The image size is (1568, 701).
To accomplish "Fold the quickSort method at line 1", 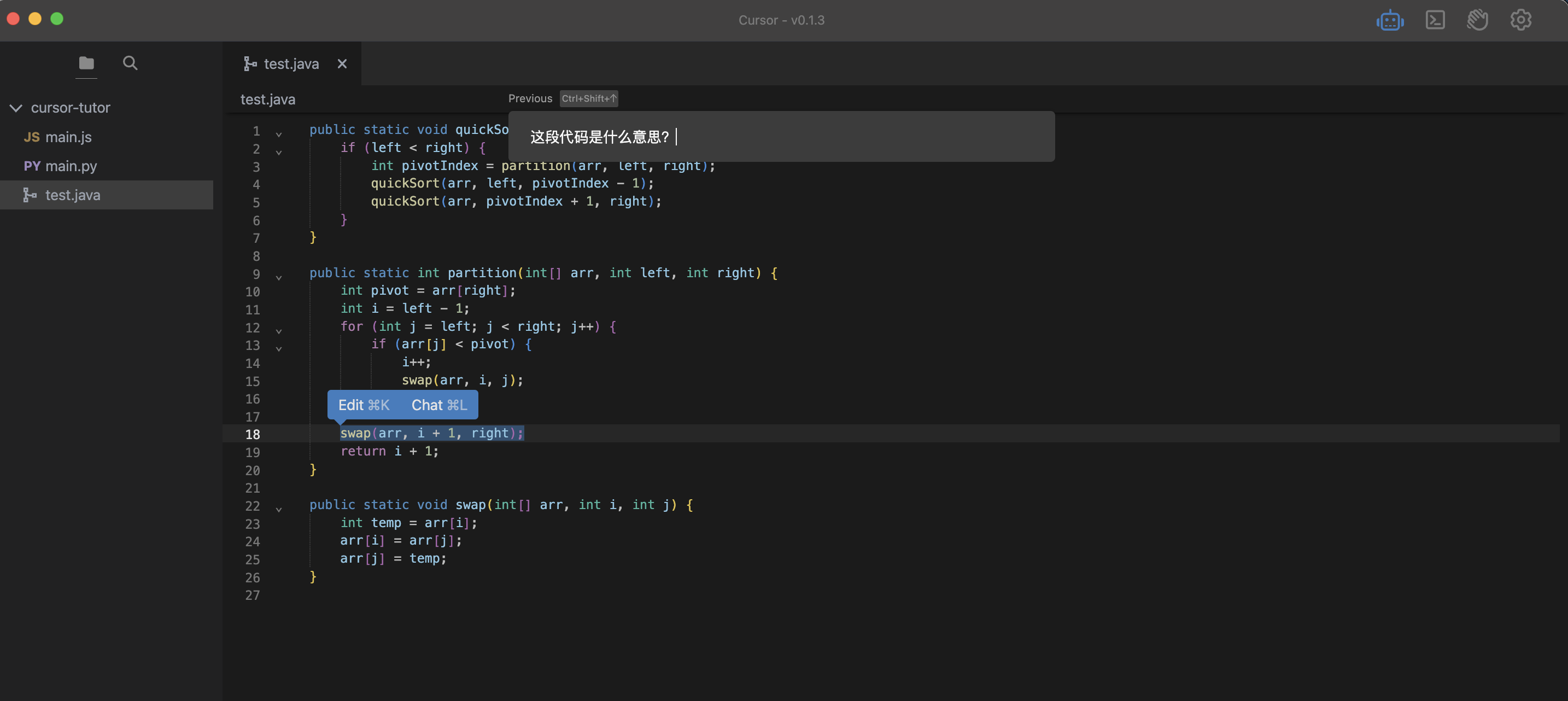I will pyautogui.click(x=279, y=134).
